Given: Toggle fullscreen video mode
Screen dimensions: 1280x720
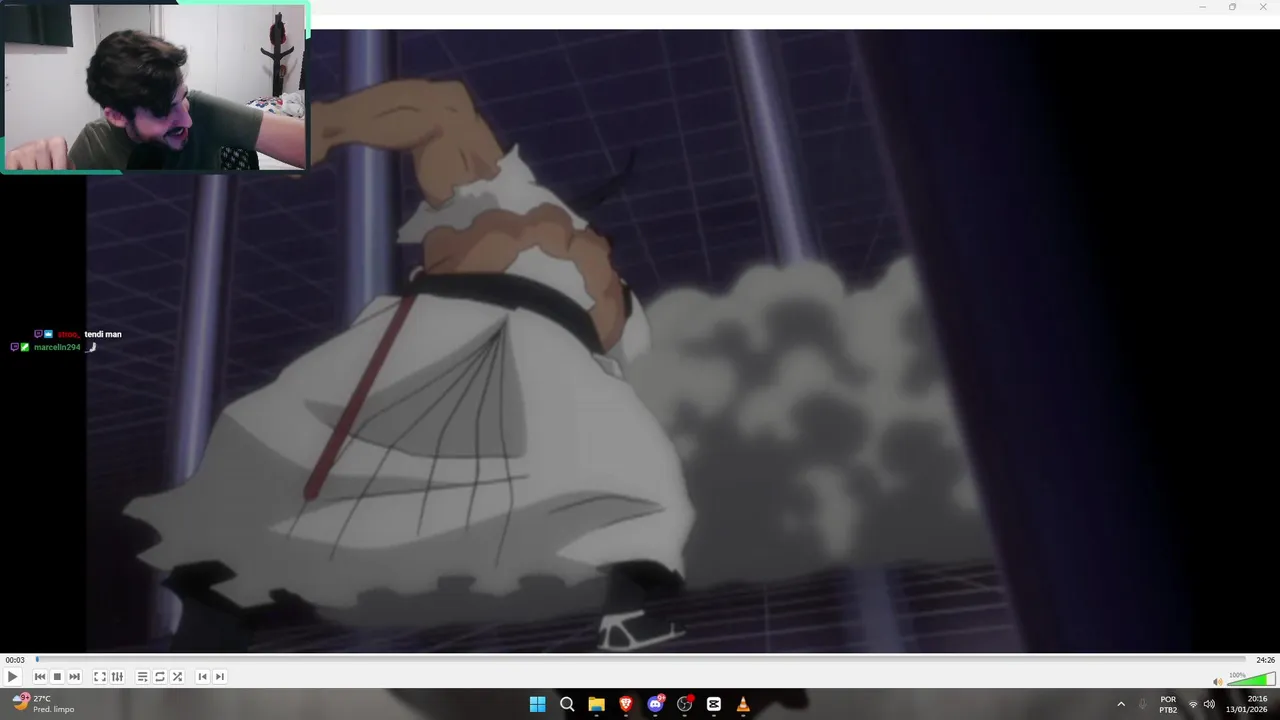Looking at the screenshot, I should tap(100, 677).
